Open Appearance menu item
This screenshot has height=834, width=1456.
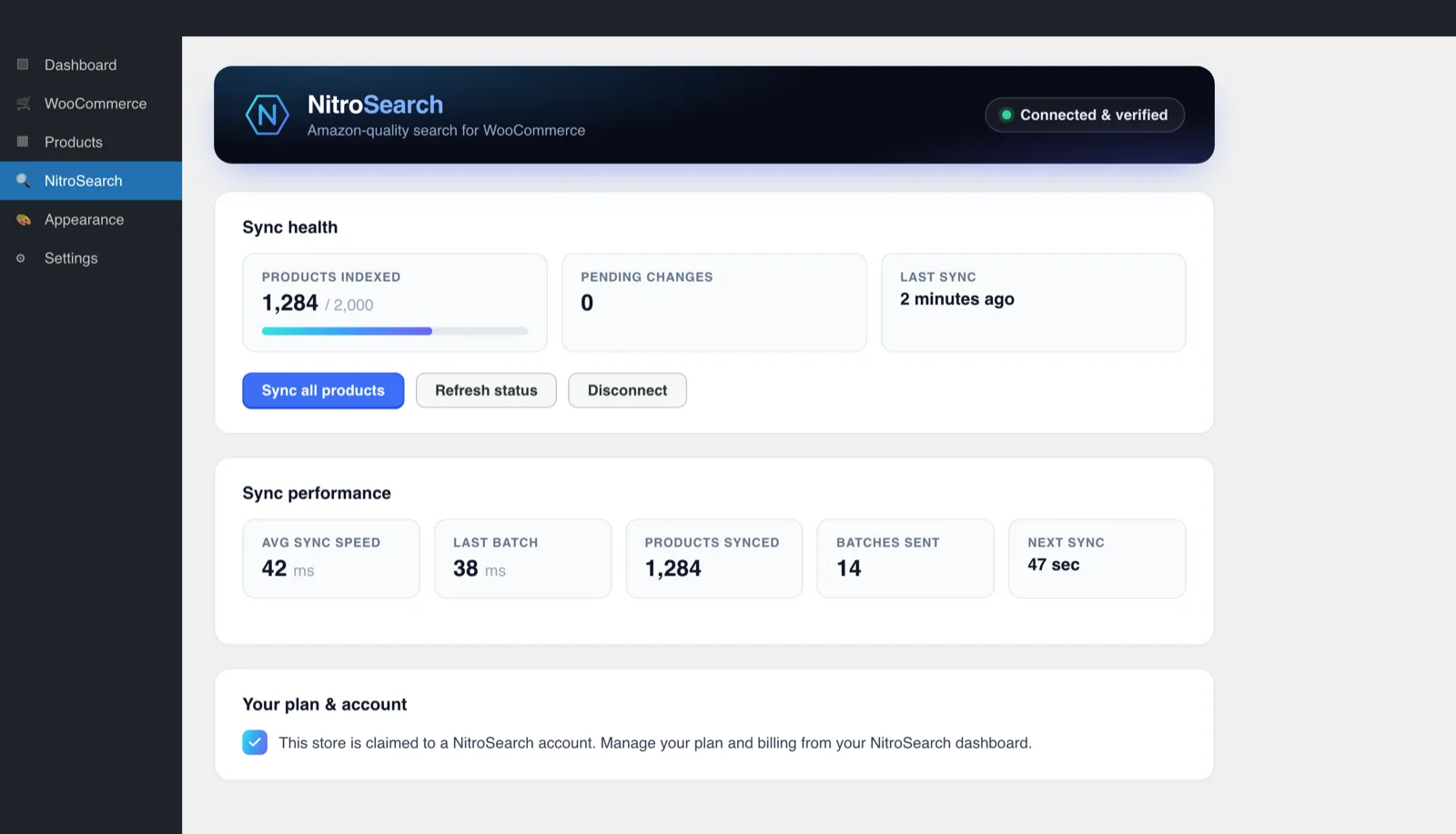pyautogui.click(x=91, y=219)
